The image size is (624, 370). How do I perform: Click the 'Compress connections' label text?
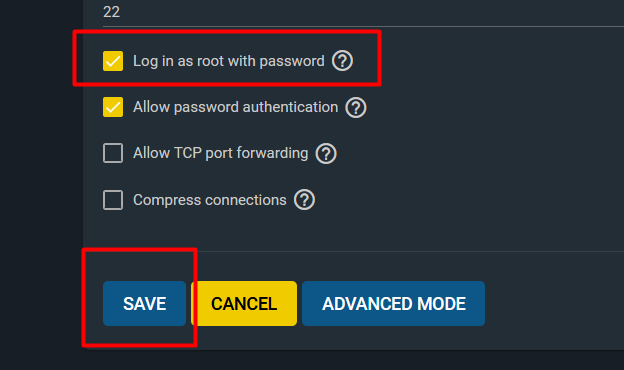tap(210, 200)
